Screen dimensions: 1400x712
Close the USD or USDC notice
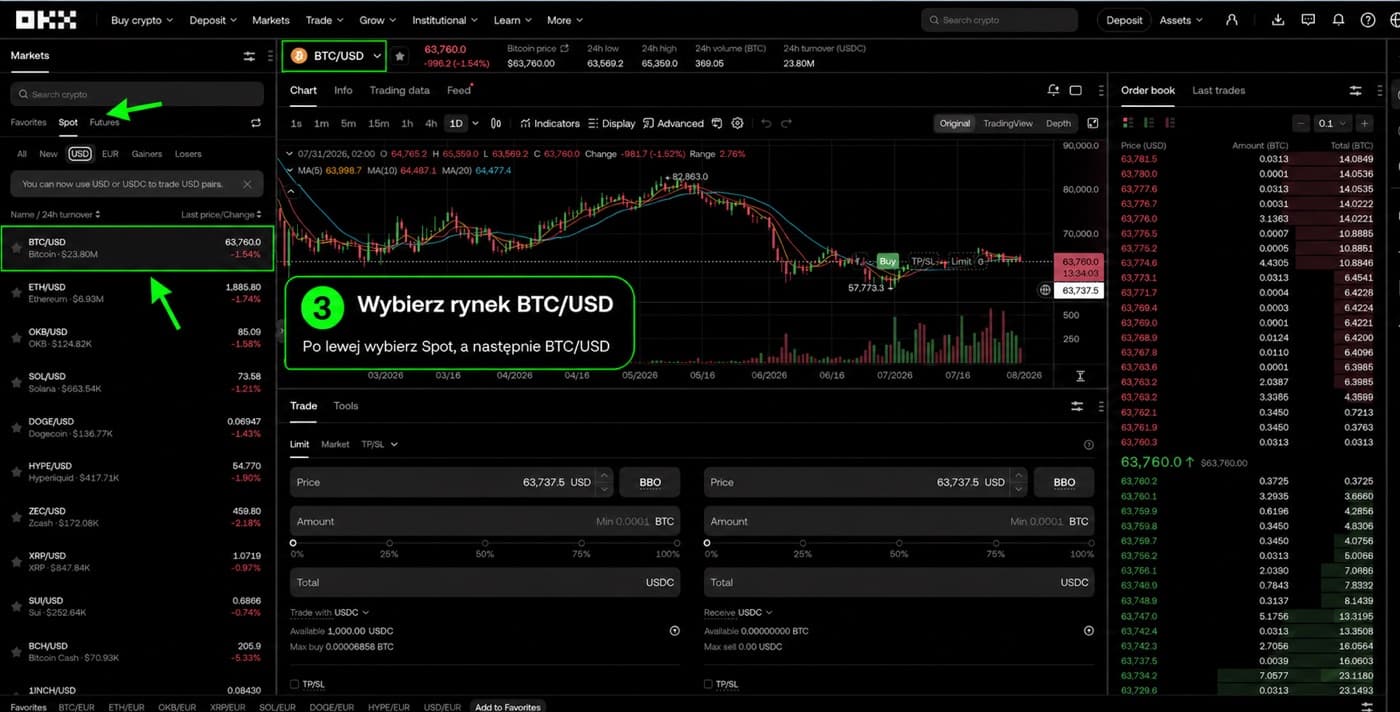pos(247,184)
